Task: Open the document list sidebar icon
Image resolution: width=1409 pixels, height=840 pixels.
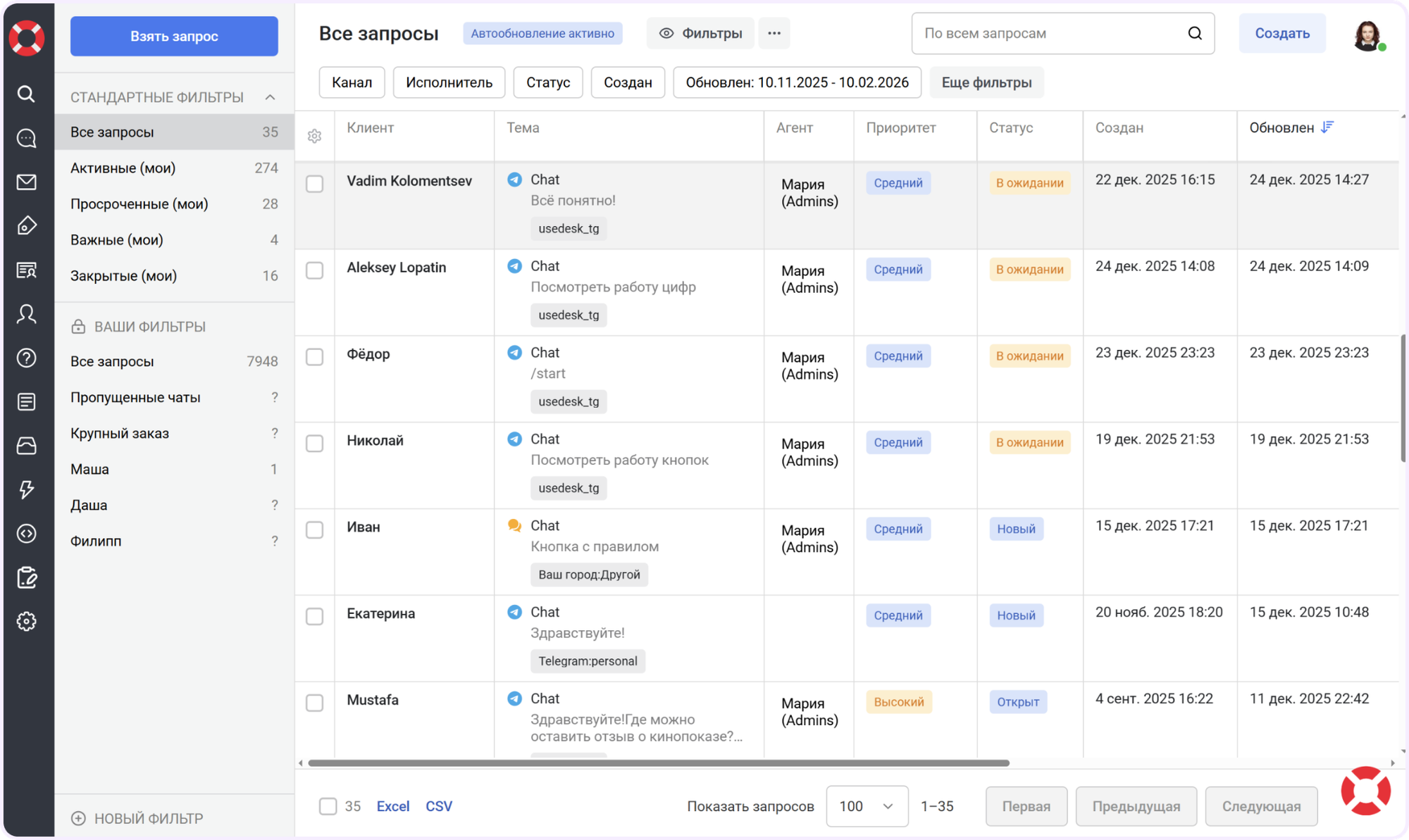Action: tap(27, 401)
